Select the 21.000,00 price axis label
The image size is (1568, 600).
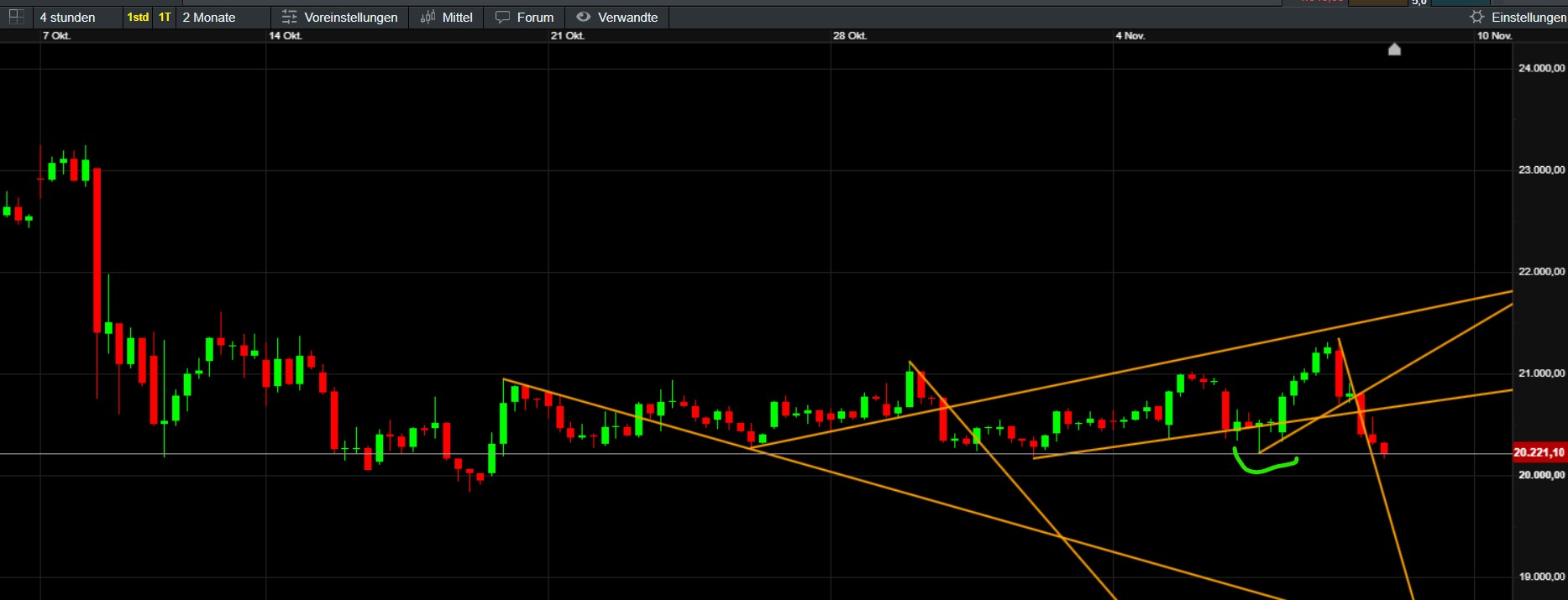point(1541,373)
